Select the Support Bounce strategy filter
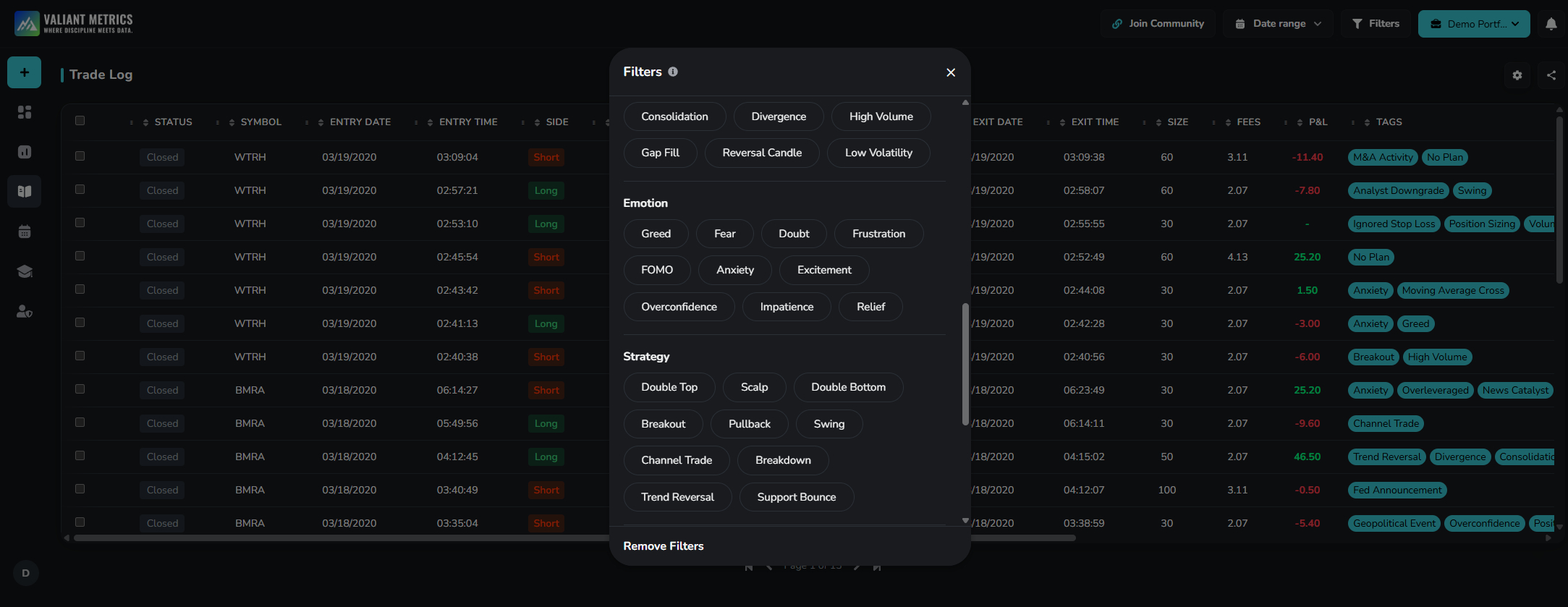 tap(796, 497)
